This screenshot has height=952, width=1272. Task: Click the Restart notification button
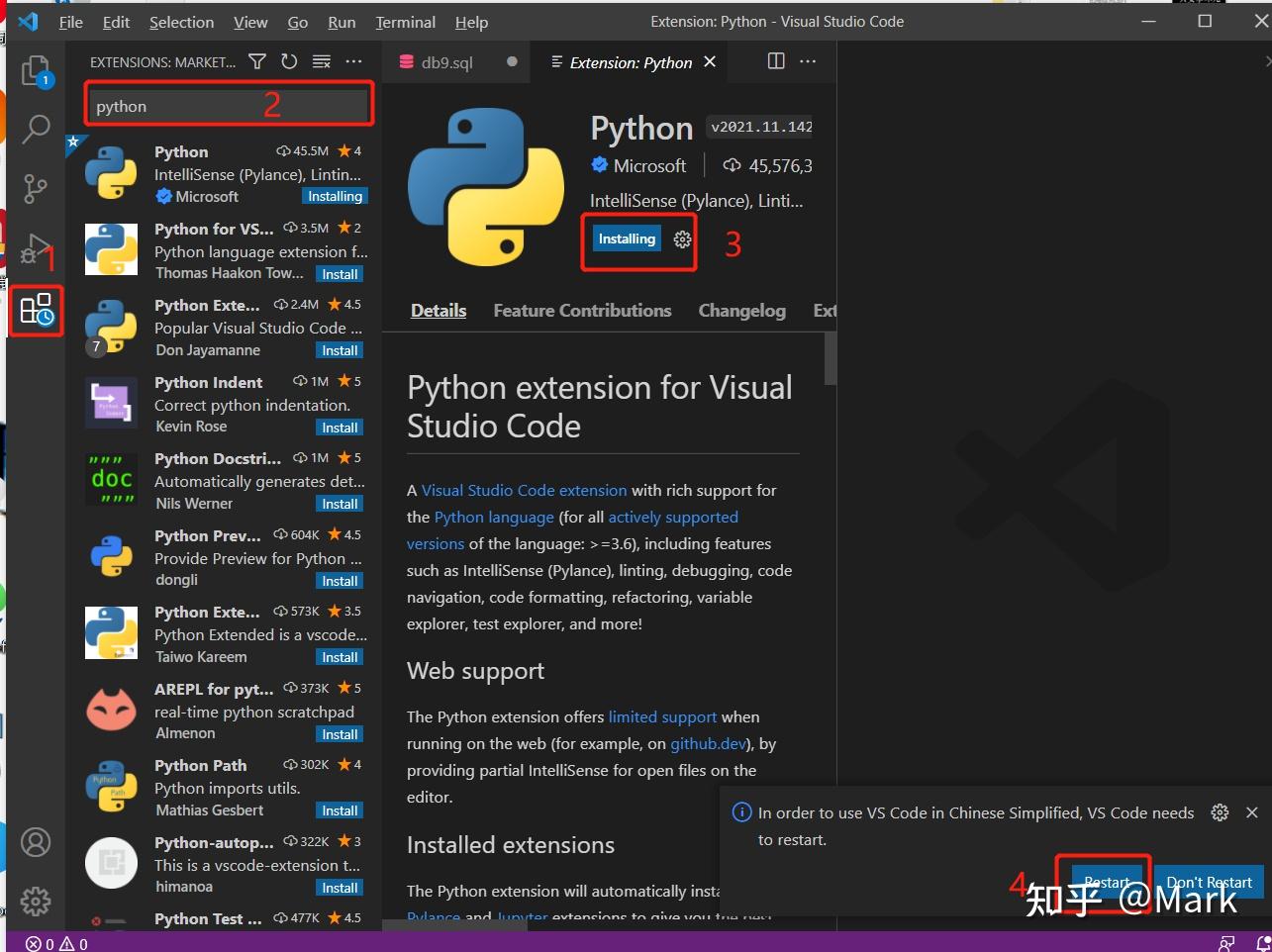click(1107, 883)
